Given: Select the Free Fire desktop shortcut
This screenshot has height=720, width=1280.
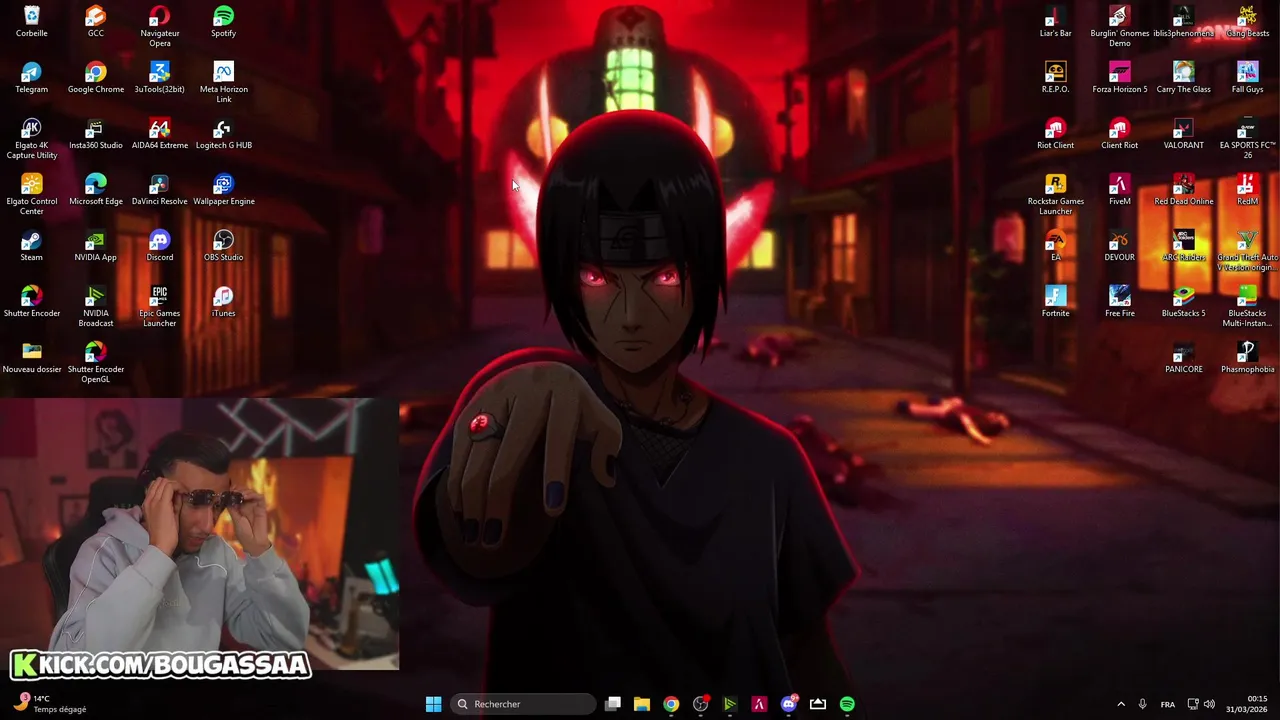Looking at the screenshot, I should pos(1120,302).
